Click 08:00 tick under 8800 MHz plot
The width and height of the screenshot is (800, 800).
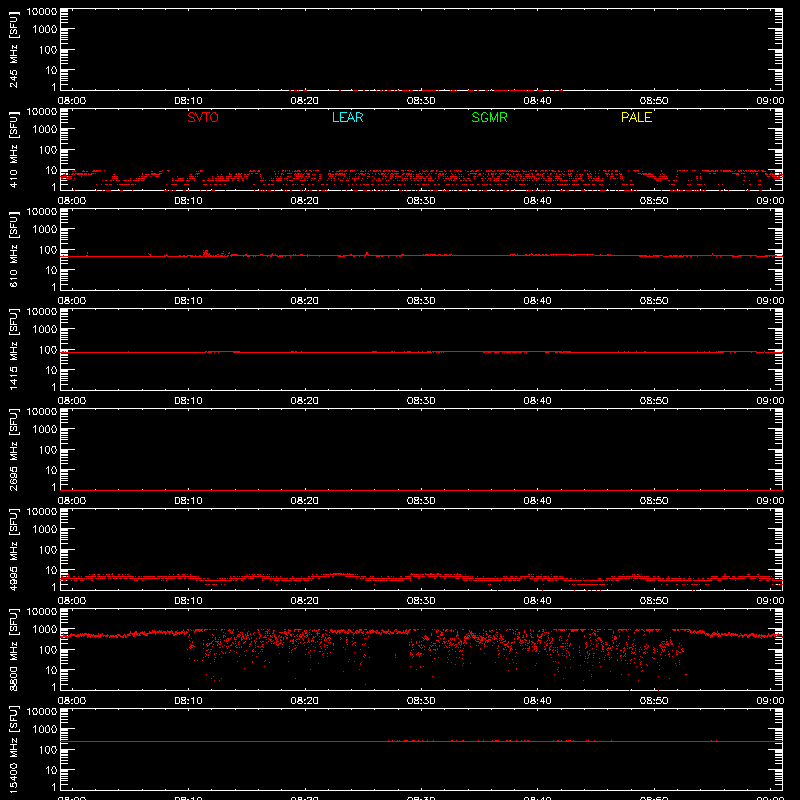(72, 701)
